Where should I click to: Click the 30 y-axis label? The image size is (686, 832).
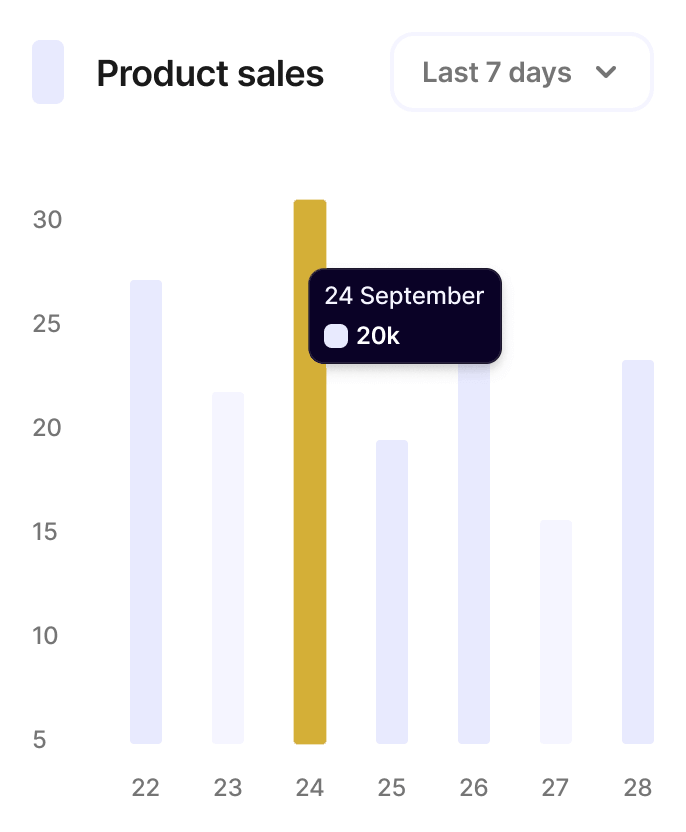tap(47, 219)
